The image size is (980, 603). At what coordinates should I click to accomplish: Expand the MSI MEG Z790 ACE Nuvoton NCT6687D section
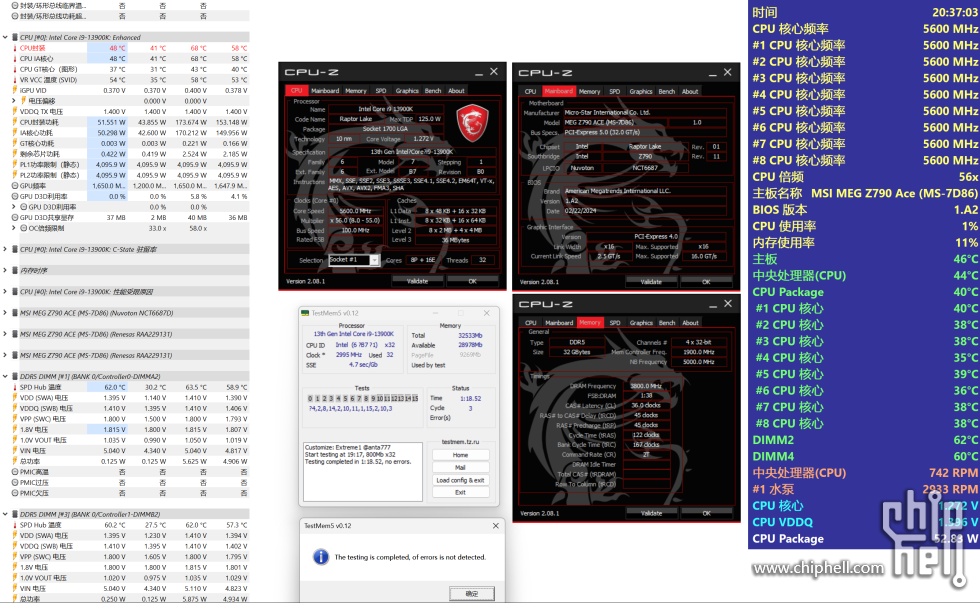pyautogui.click(x=5, y=313)
